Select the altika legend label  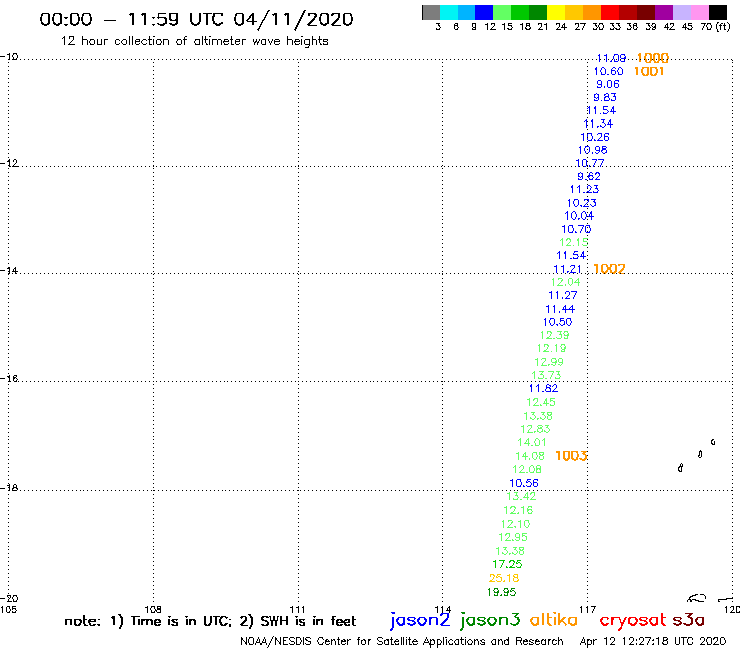(x=554, y=619)
